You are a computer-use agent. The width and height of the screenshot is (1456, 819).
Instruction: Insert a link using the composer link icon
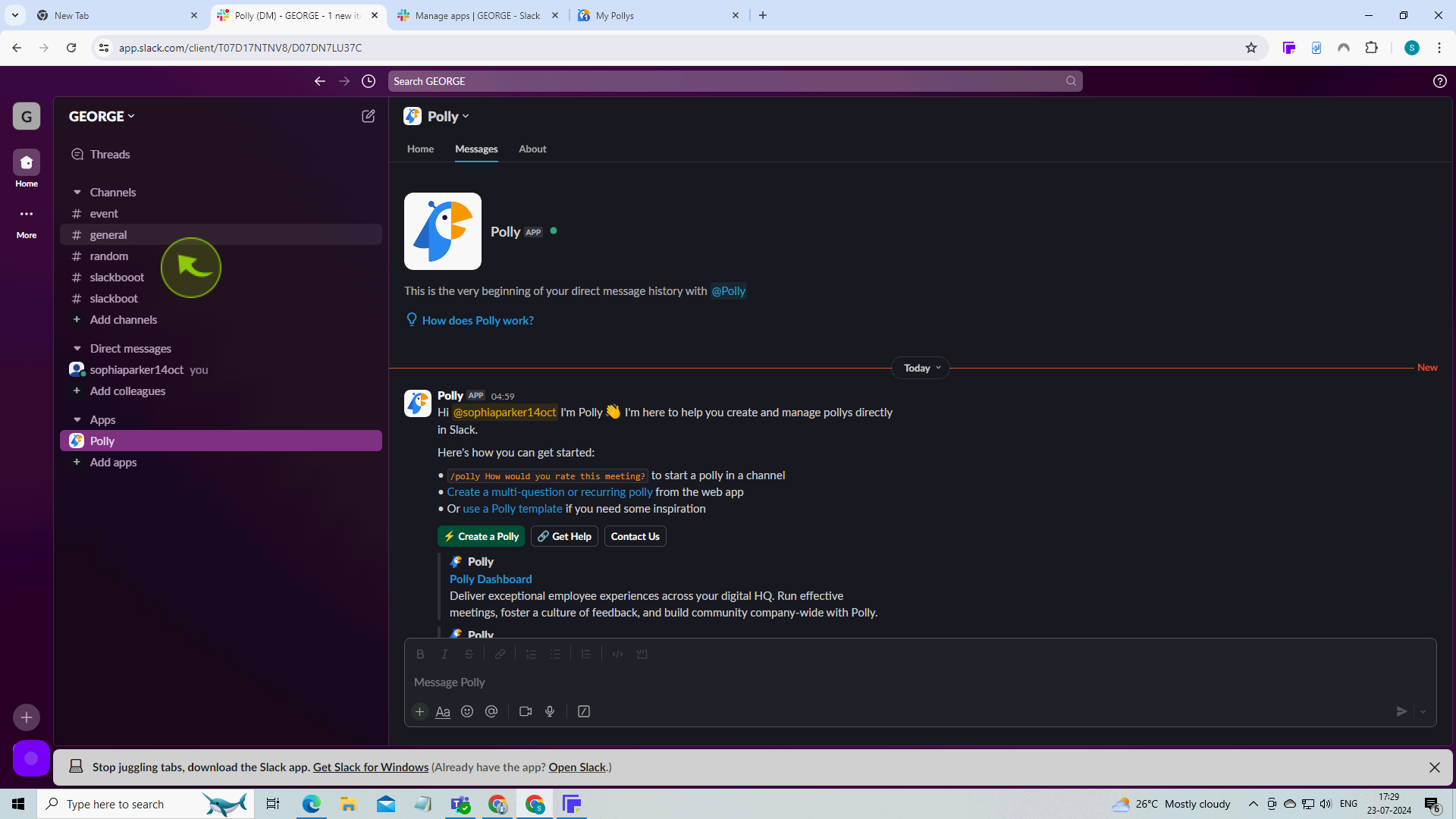point(500,654)
